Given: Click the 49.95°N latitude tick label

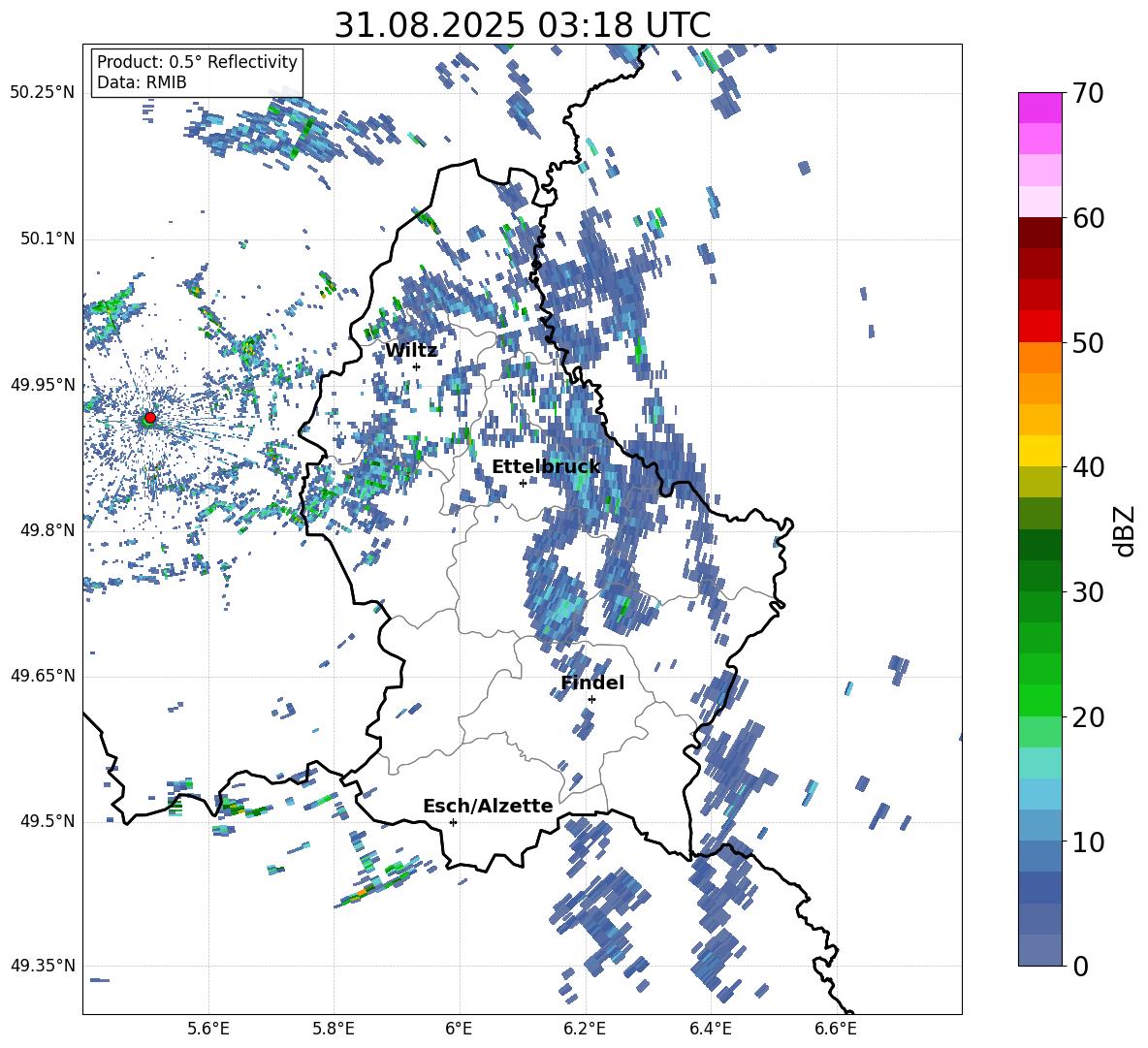Looking at the screenshot, I should pos(43,385).
